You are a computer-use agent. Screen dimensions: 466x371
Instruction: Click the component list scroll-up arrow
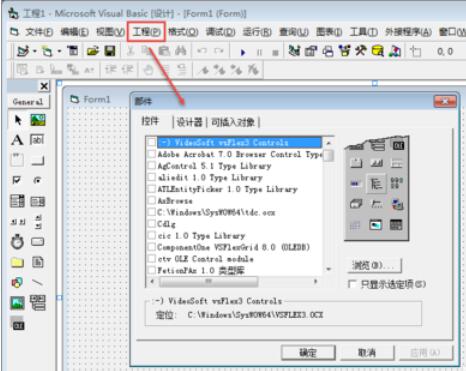point(329,143)
